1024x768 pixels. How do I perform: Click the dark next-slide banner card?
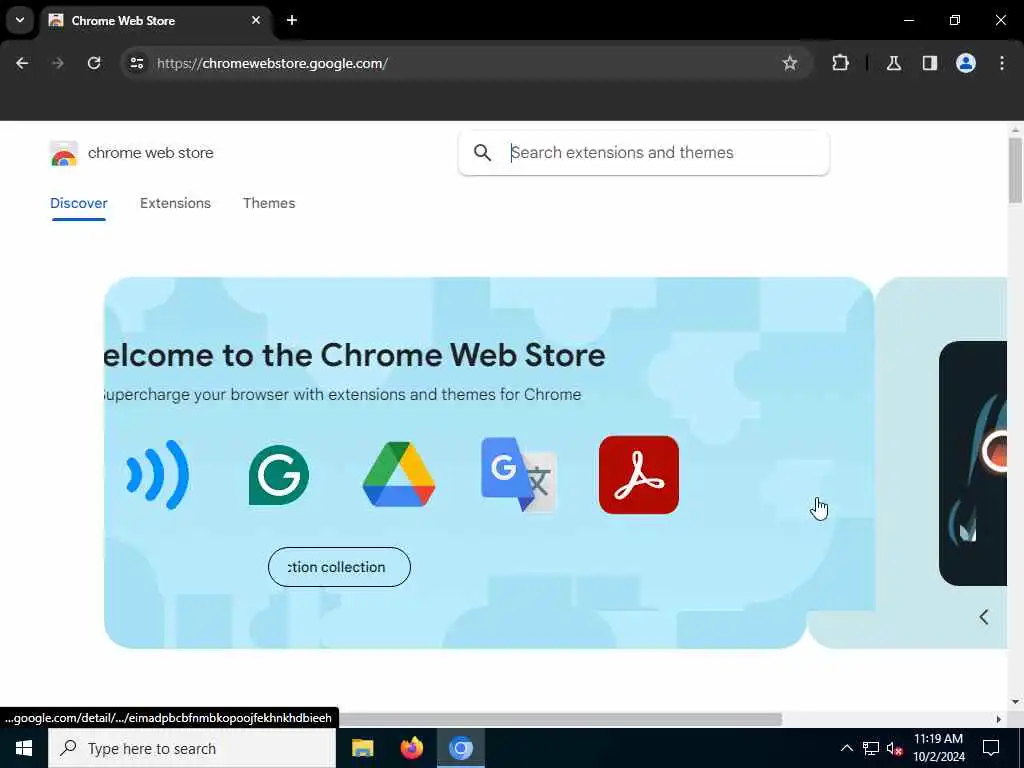pyautogui.click(x=973, y=463)
